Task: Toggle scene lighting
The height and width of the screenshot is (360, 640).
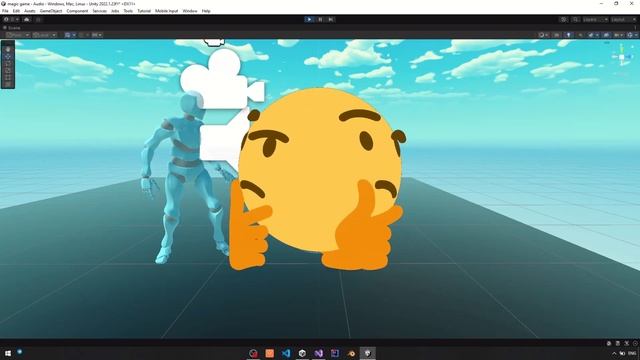Action: pos(569,35)
